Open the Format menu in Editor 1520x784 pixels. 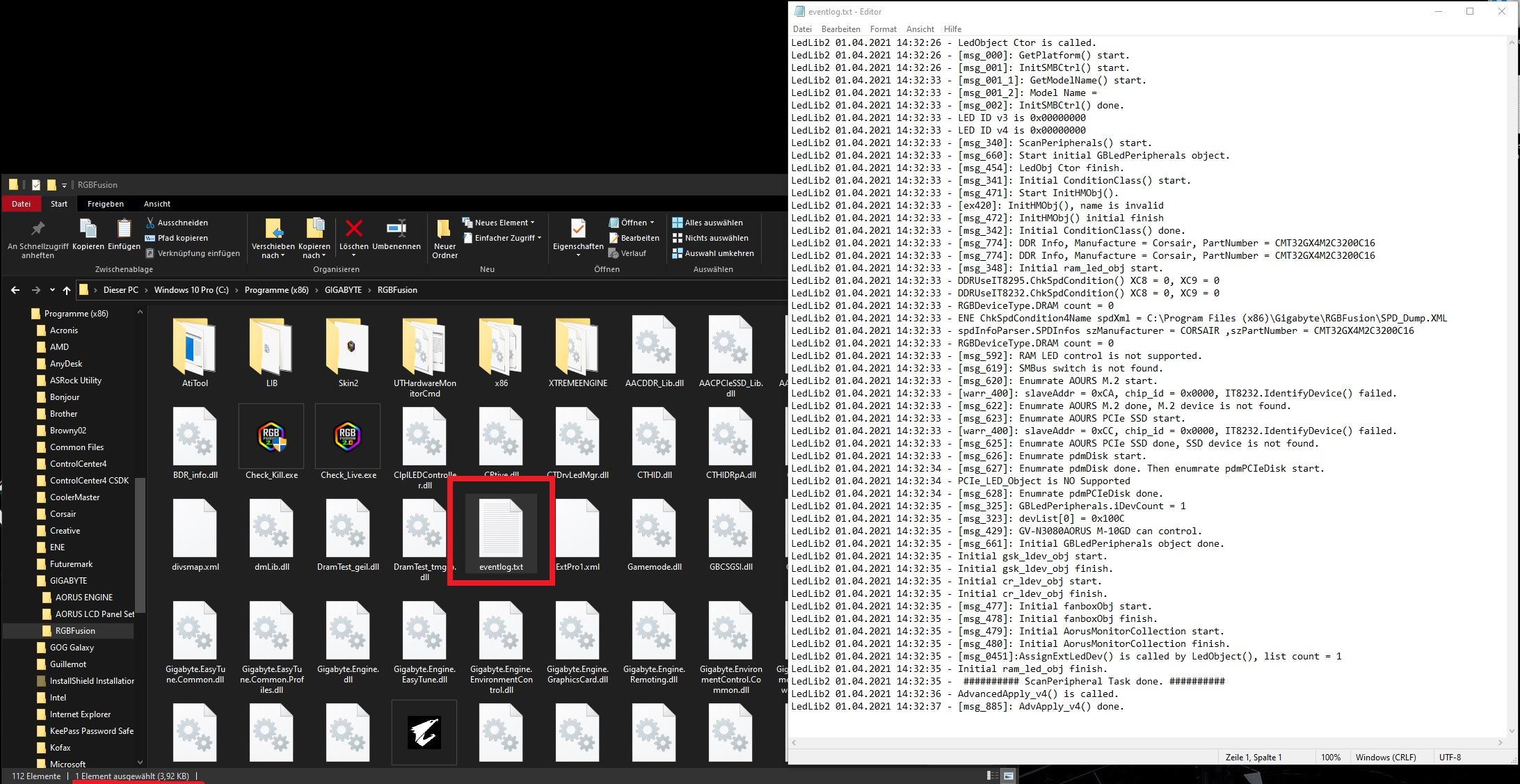pos(883,29)
